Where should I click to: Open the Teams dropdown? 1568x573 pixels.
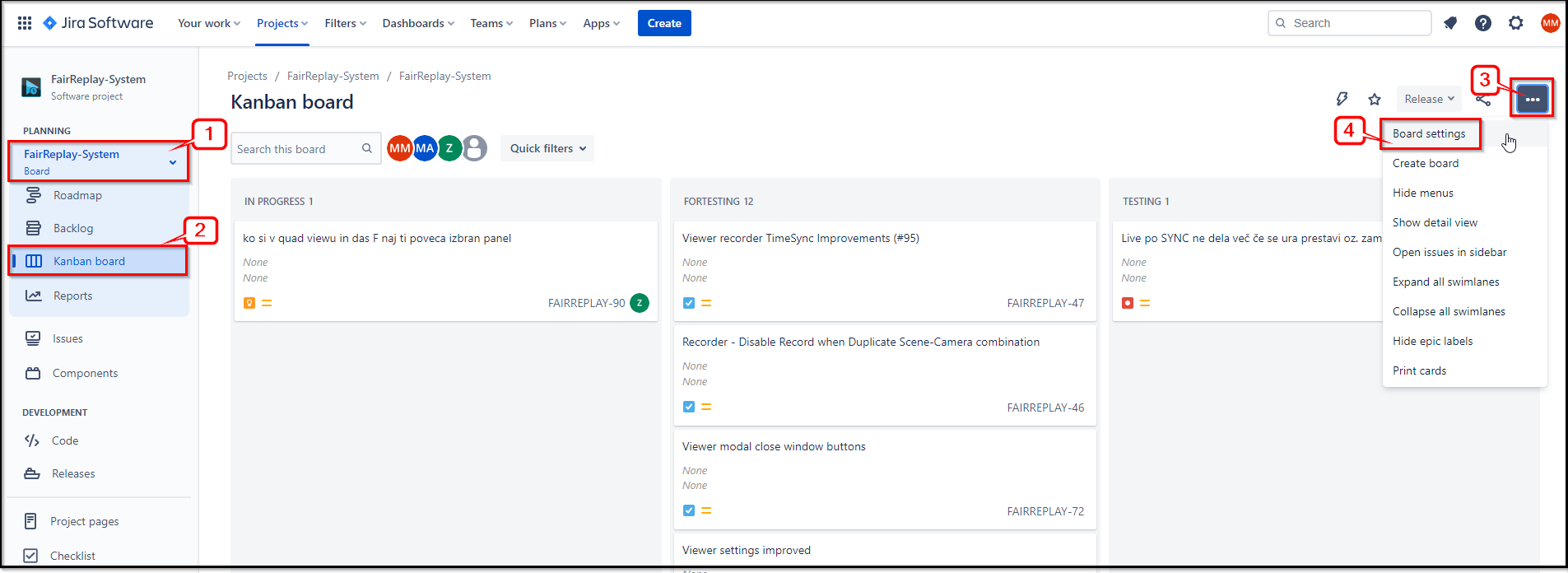point(491,23)
